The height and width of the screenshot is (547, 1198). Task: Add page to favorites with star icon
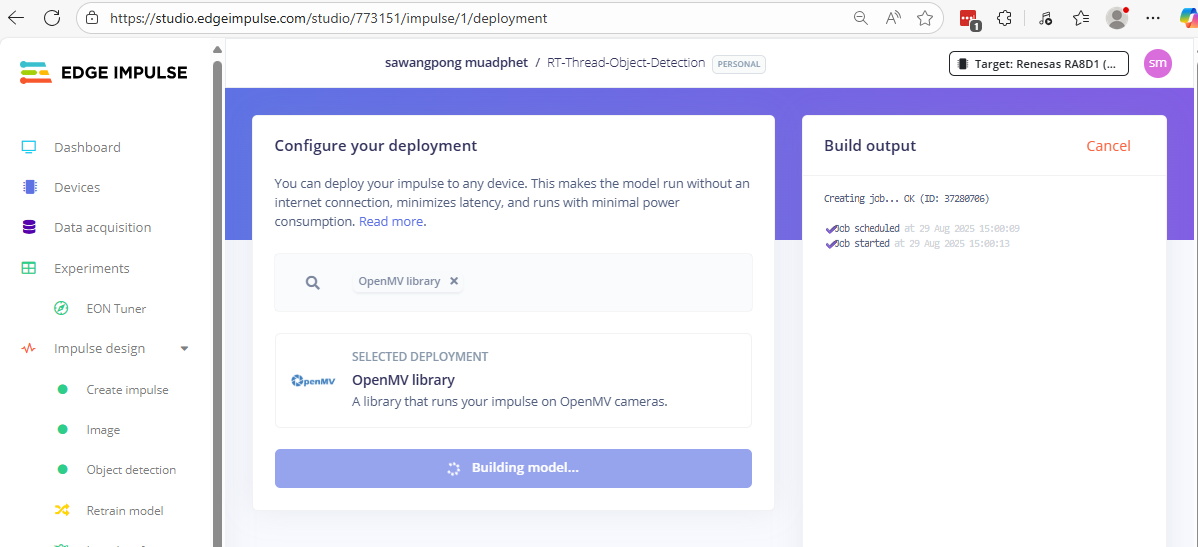tap(925, 18)
